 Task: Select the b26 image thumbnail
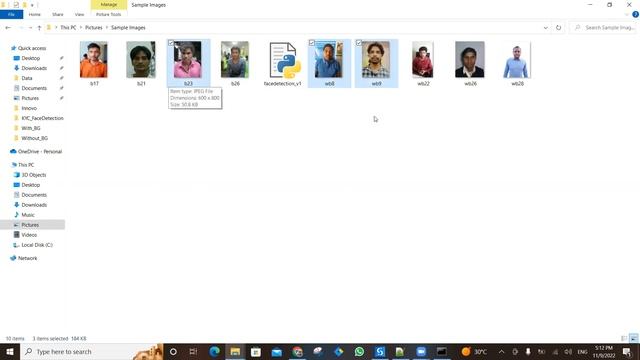pos(235,60)
